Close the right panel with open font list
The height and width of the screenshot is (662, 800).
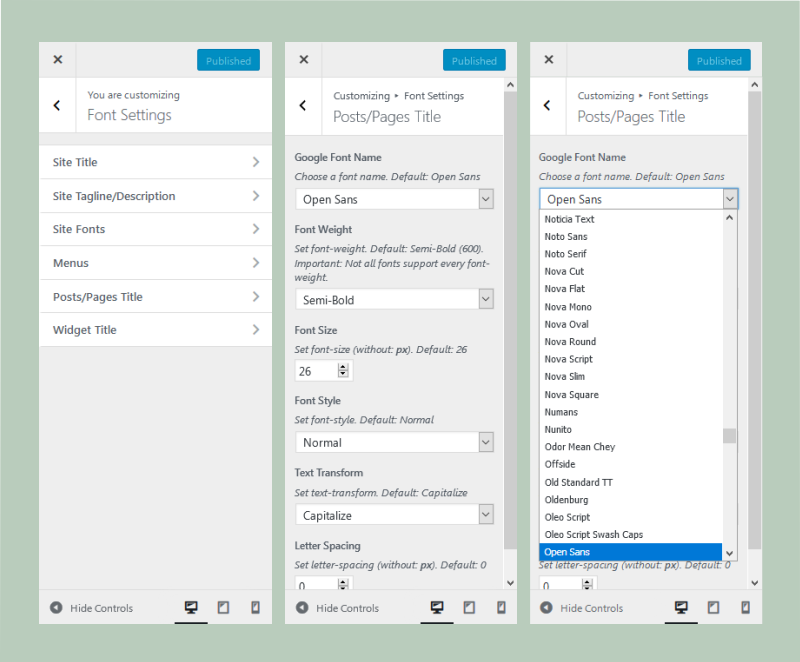(x=548, y=60)
